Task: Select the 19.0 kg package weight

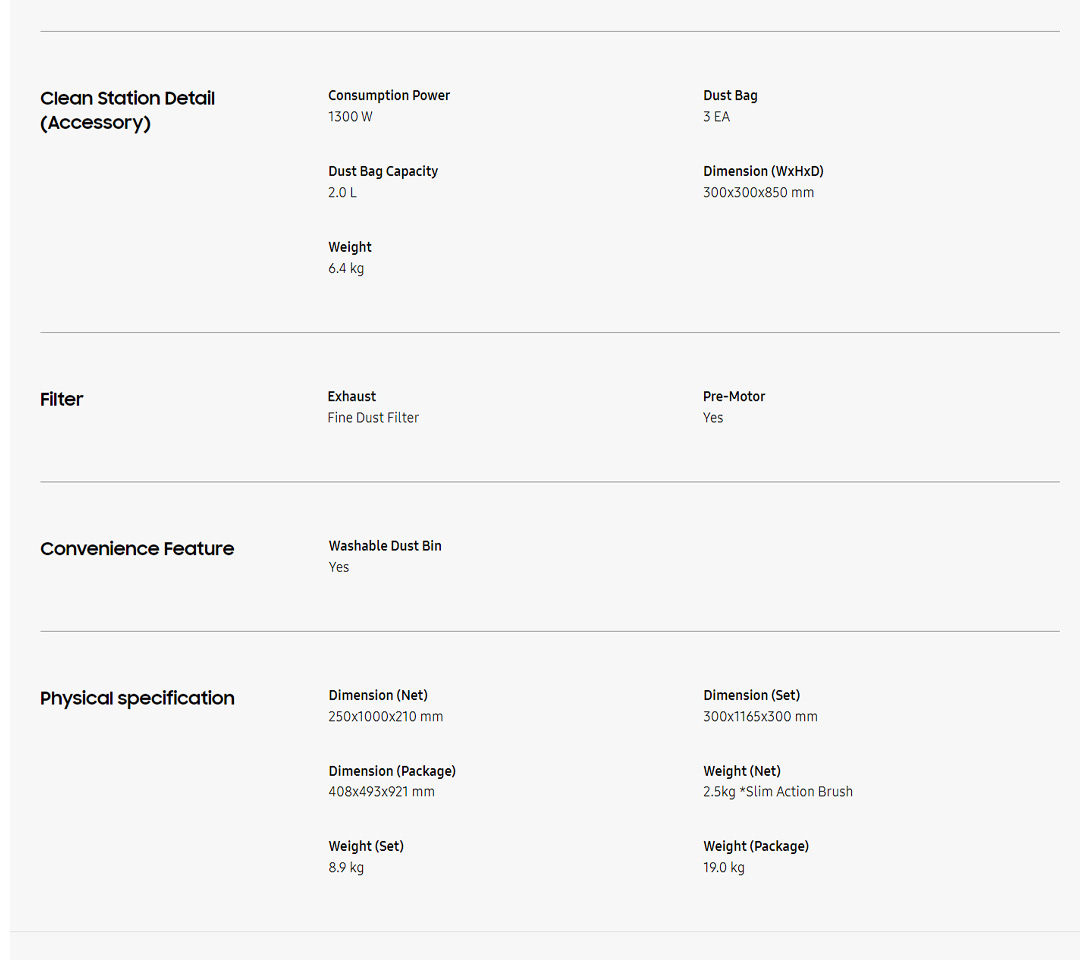Action: 724,868
